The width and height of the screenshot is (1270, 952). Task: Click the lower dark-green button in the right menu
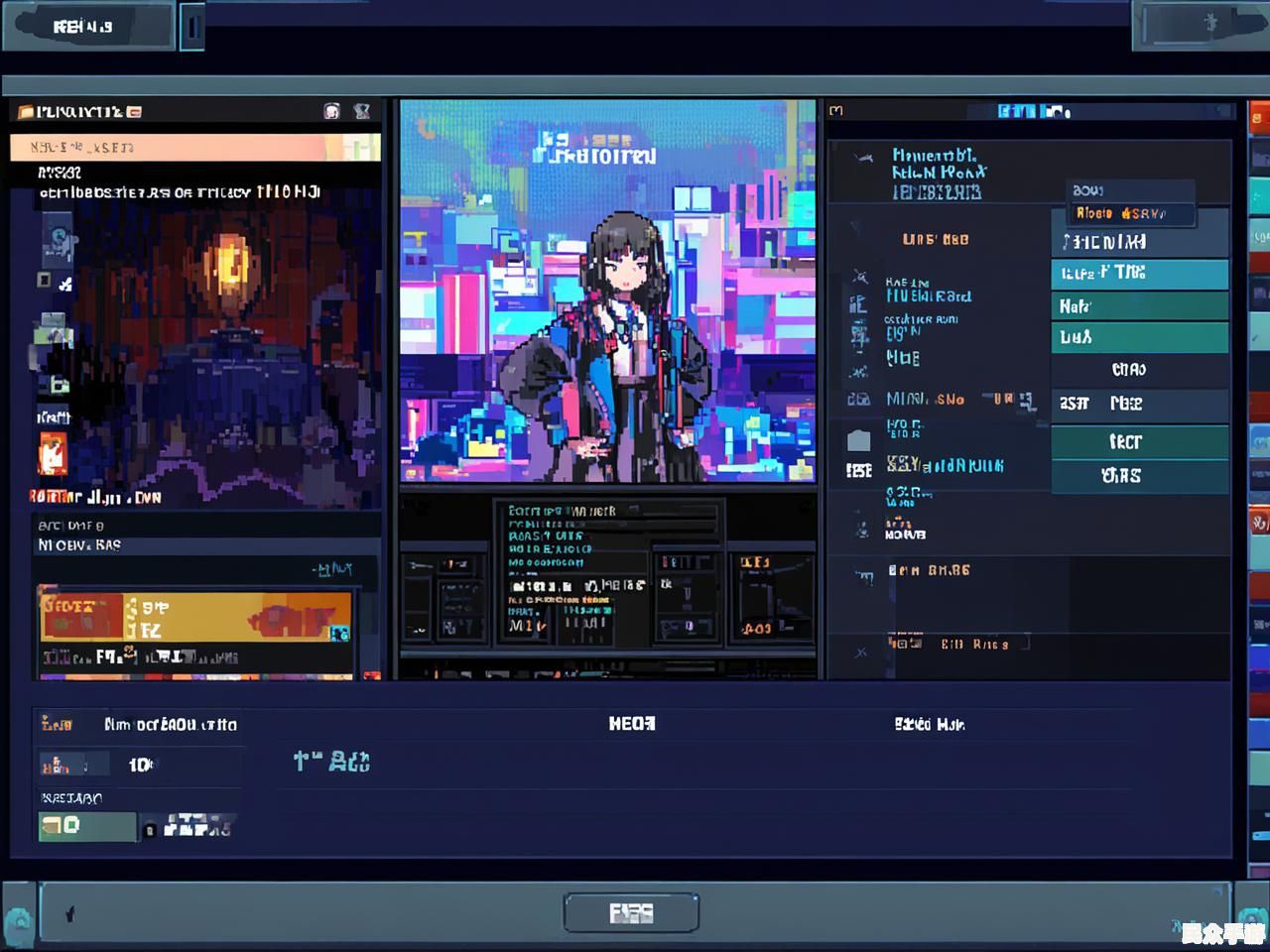1140,476
